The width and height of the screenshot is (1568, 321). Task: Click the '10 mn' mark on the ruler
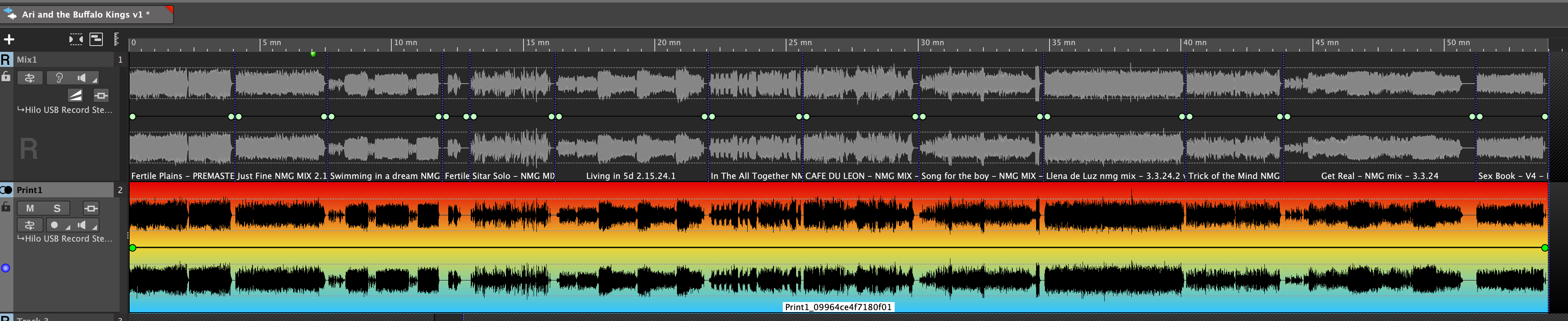pos(406,43)
